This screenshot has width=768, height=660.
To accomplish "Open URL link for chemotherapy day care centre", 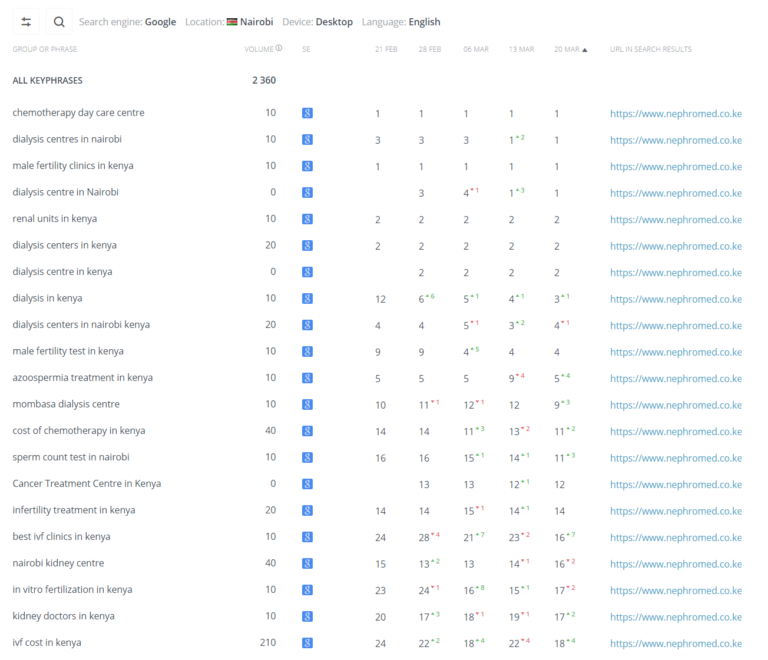I will pyautogui.click(x=675, y=114).
